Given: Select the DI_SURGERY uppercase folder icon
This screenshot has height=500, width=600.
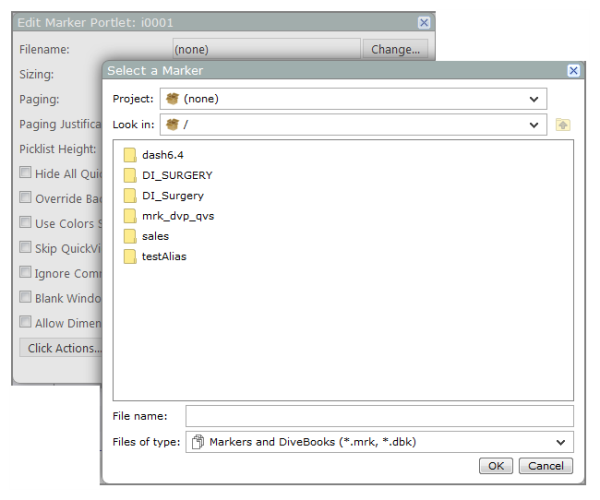Looking at the screenshot, I should pyautogui.click(x=130, y=175).
